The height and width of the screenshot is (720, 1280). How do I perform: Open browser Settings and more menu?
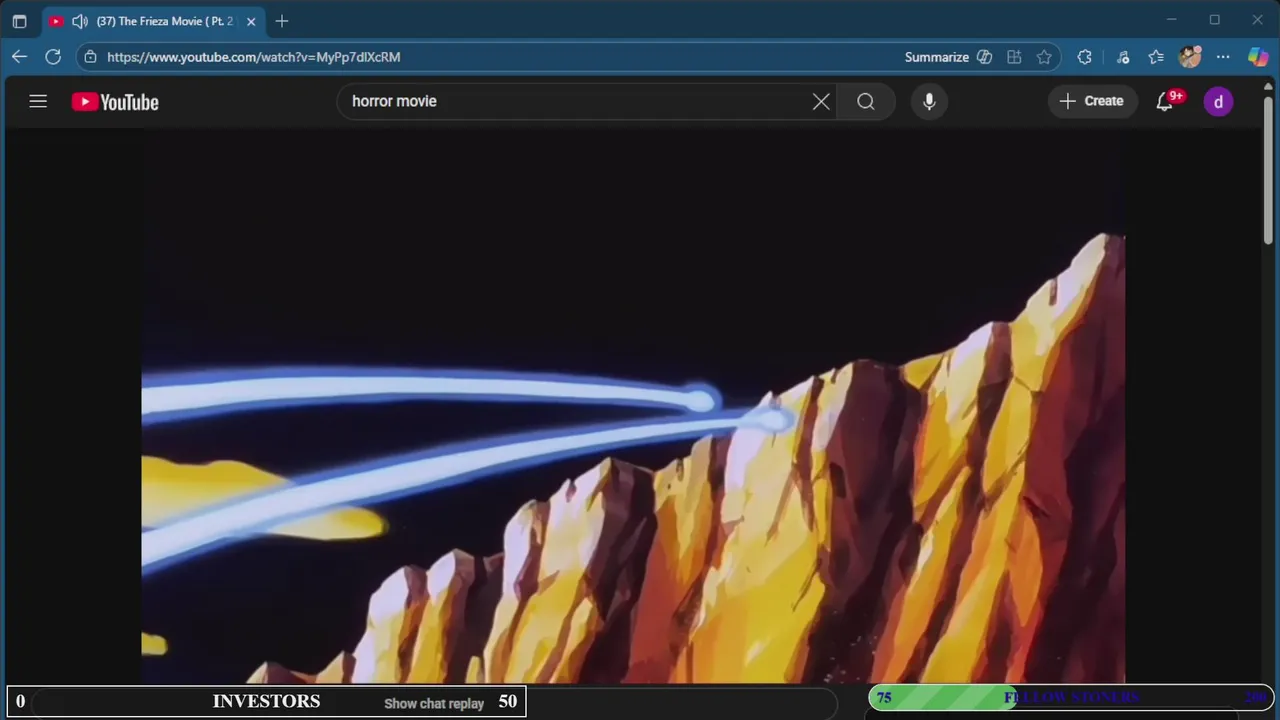[x=1223, y=57]
